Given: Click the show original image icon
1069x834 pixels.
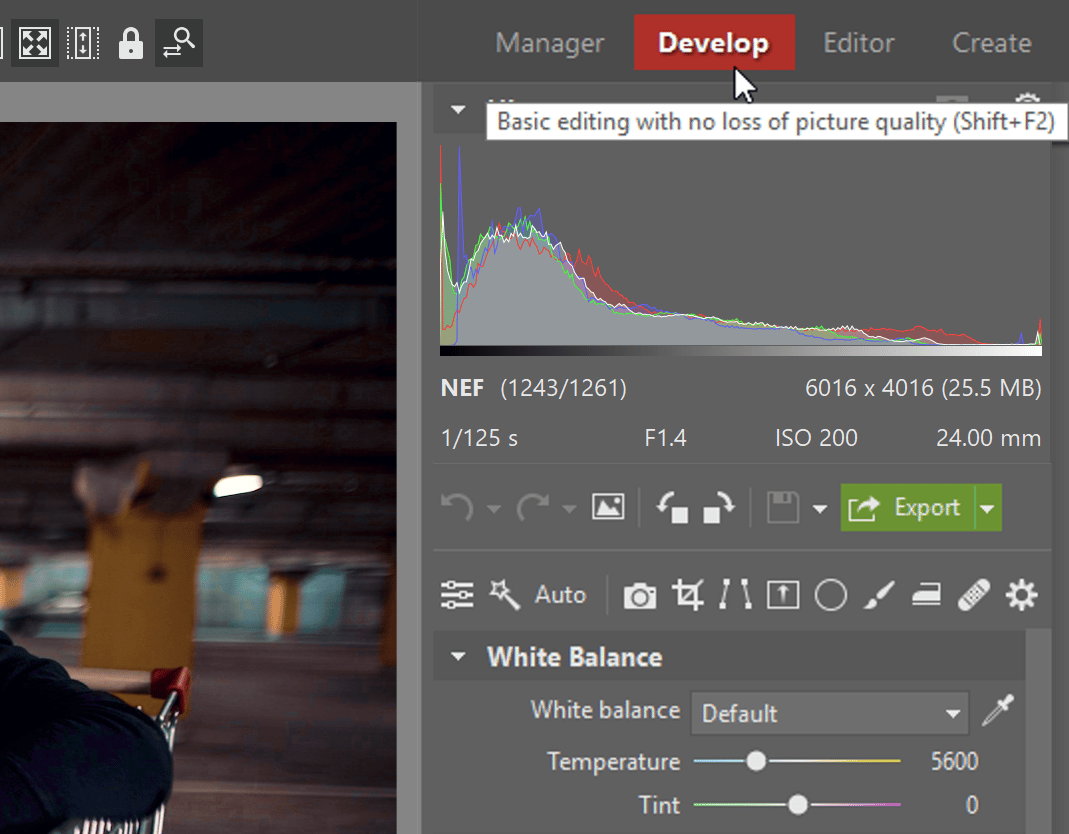Looking at the screenshot, I should point(608,507).
